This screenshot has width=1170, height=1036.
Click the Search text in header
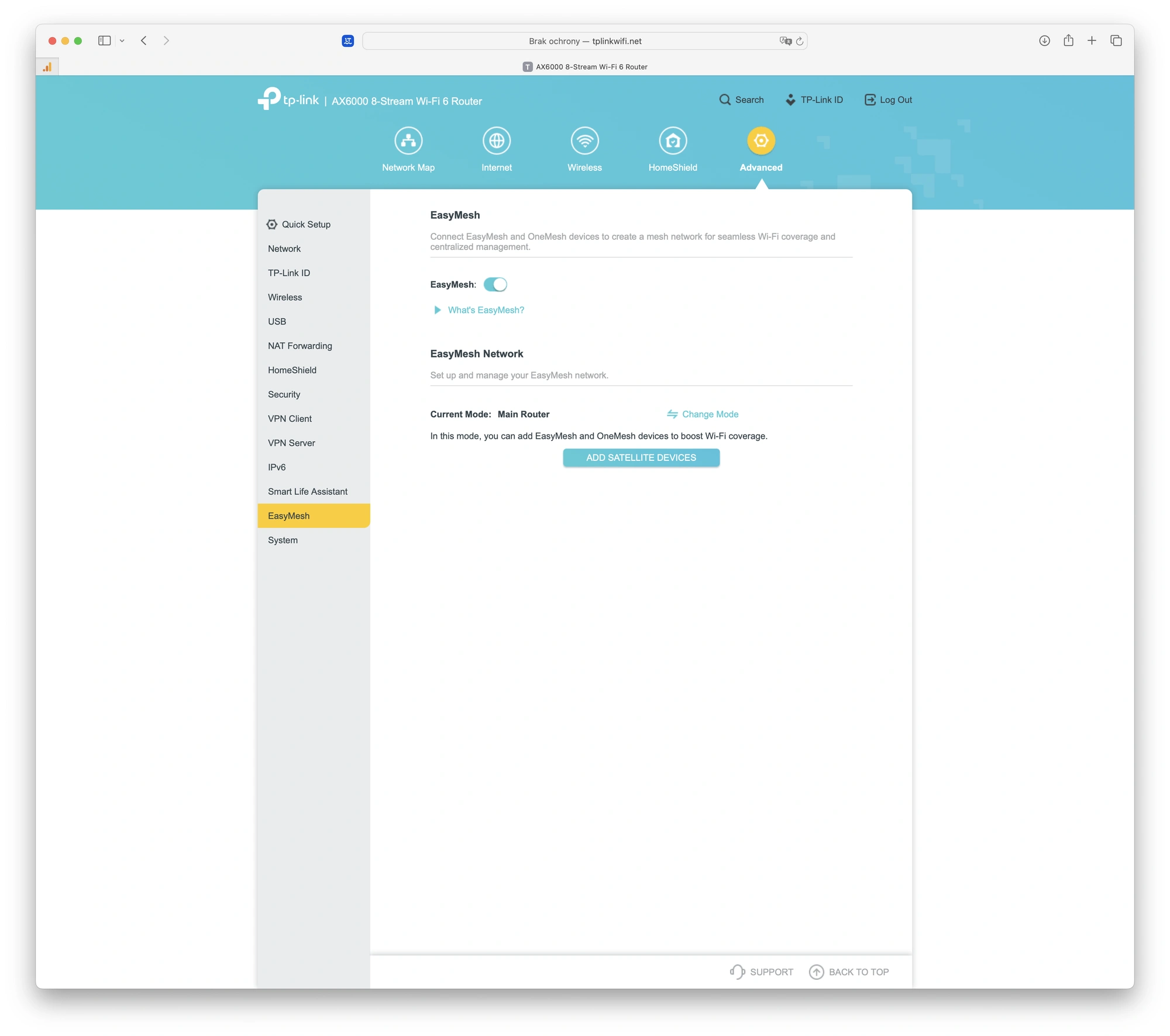tap(749, 99)
